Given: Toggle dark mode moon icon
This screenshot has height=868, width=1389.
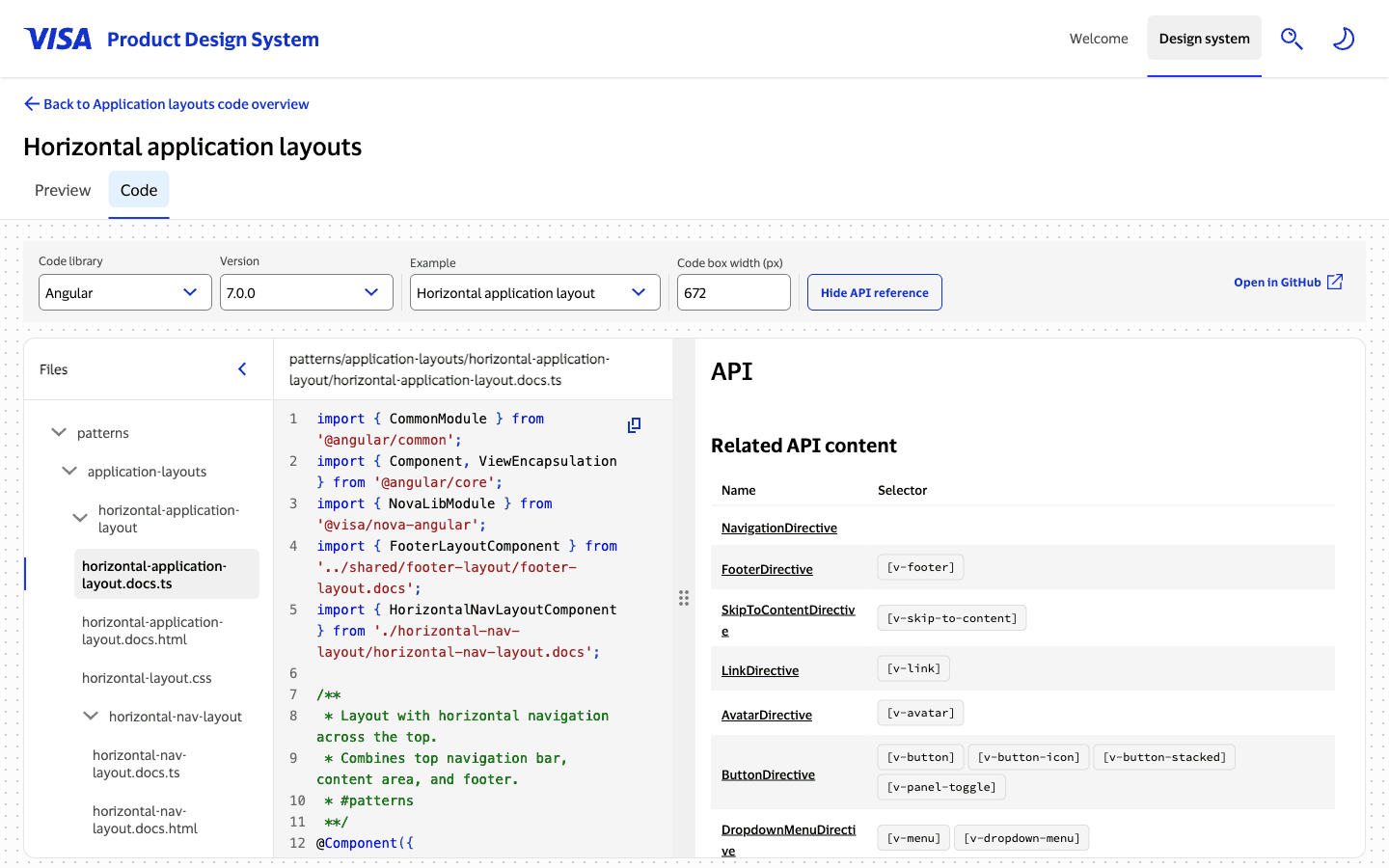Looking at the screenshot, I should tap(1344, 39).
